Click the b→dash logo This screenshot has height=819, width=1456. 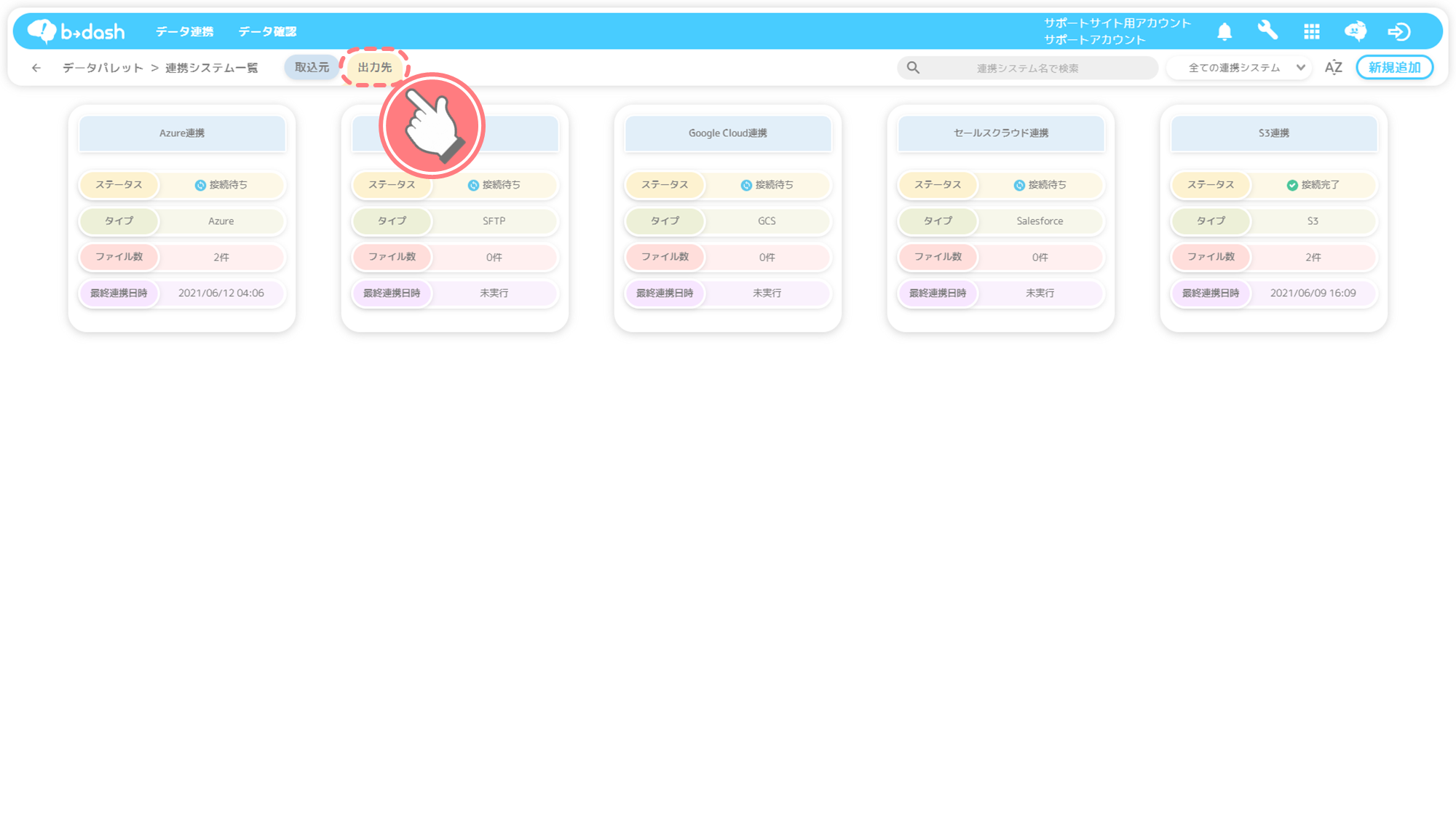click(x=76, y=31)
